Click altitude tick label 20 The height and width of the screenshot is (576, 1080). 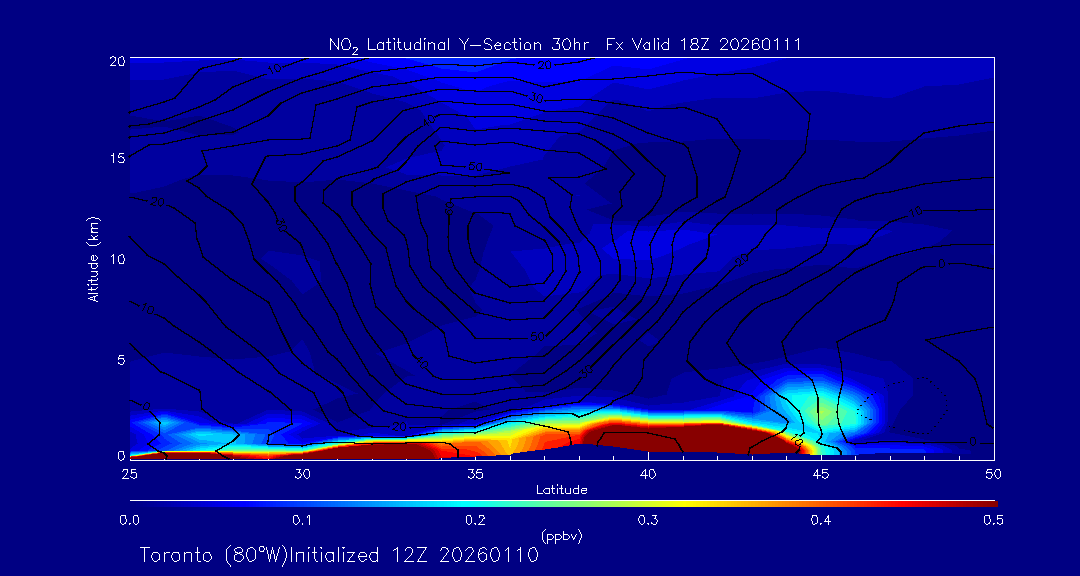[116, 61]
